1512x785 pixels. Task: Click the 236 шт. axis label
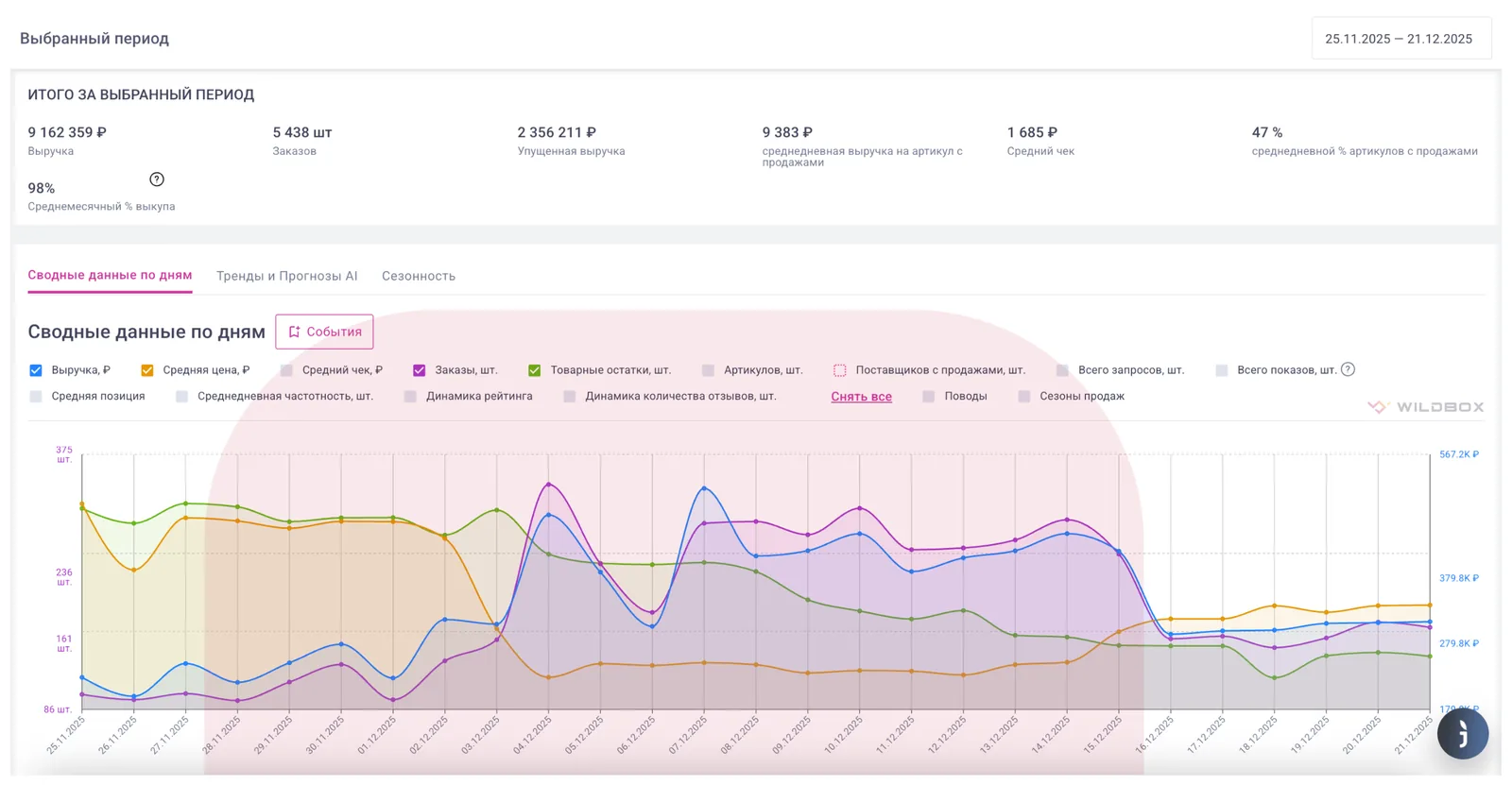click(x=64, y=577)
